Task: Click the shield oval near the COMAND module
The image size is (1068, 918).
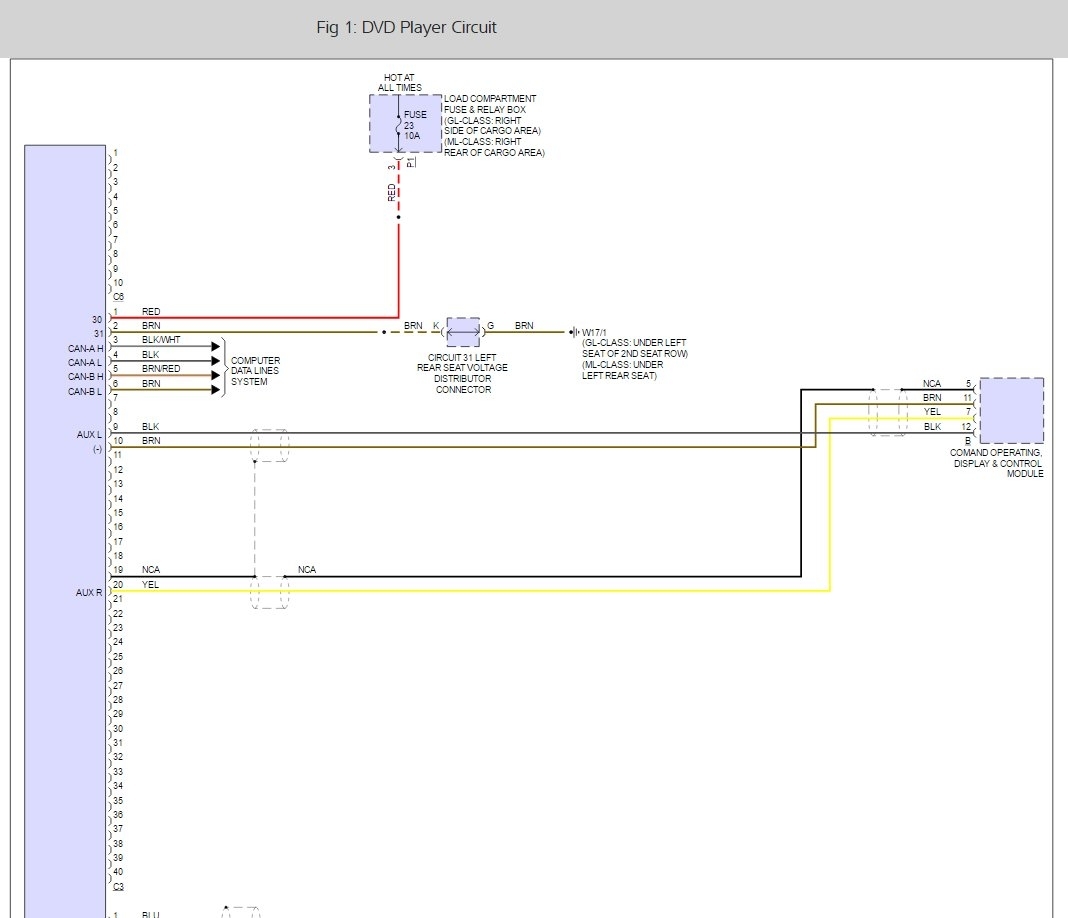Action: pos(887,412)
